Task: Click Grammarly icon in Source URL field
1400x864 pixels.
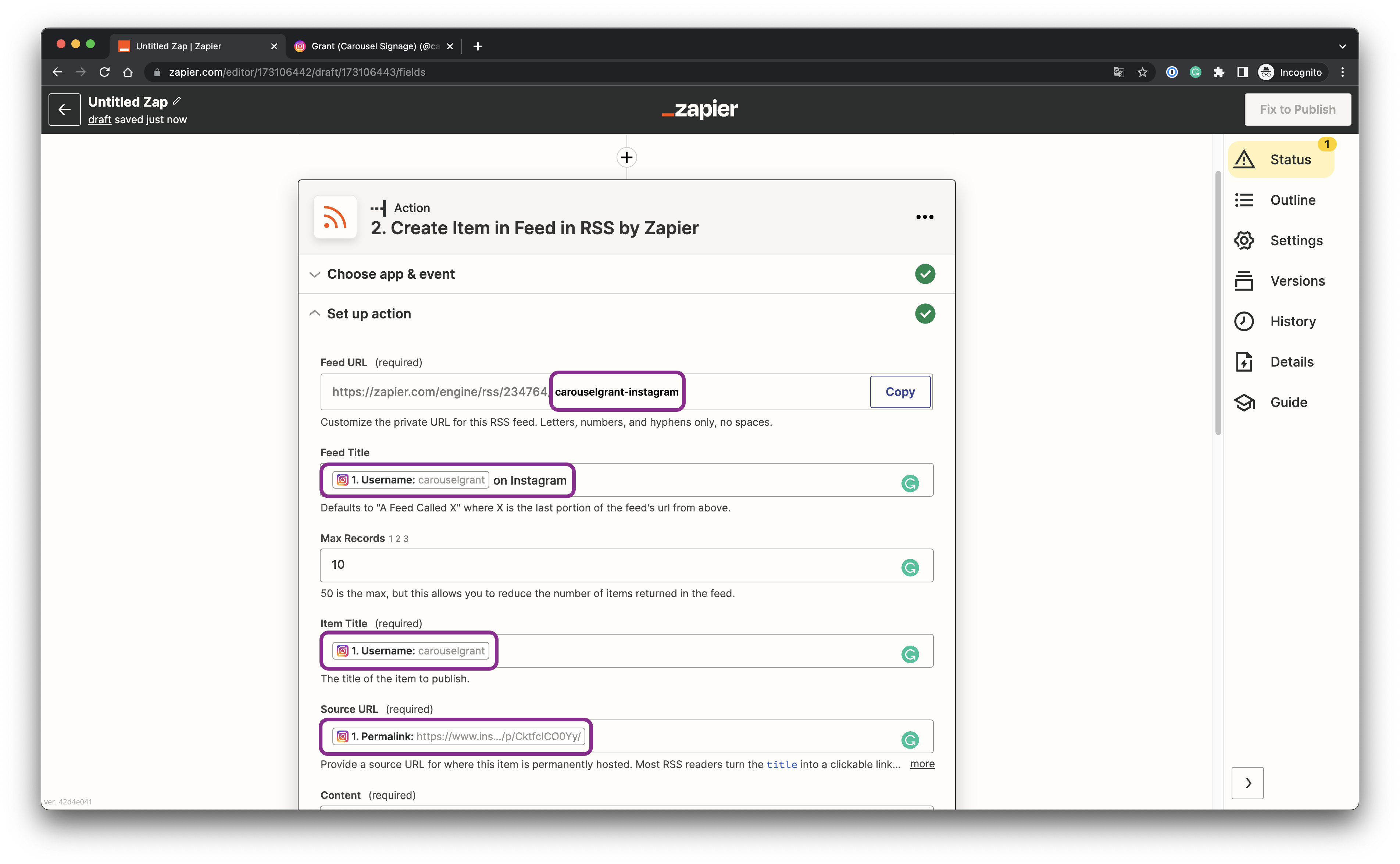Action: click(x=910, y=740)
